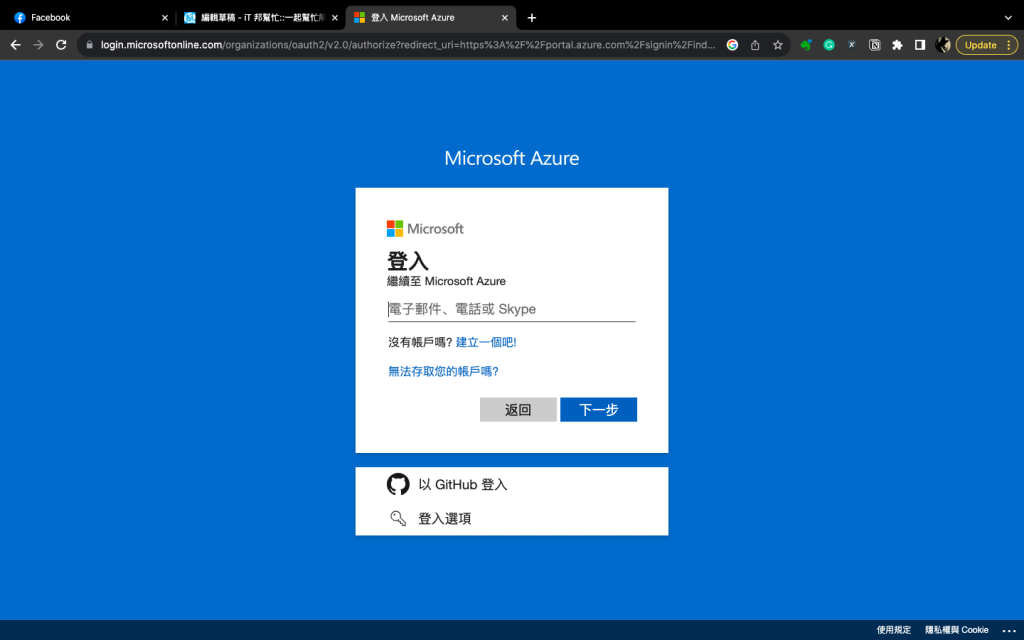The image size is (1024, 640).
Task: Click the footer ellipsis more options
Action: point(1009,630)
